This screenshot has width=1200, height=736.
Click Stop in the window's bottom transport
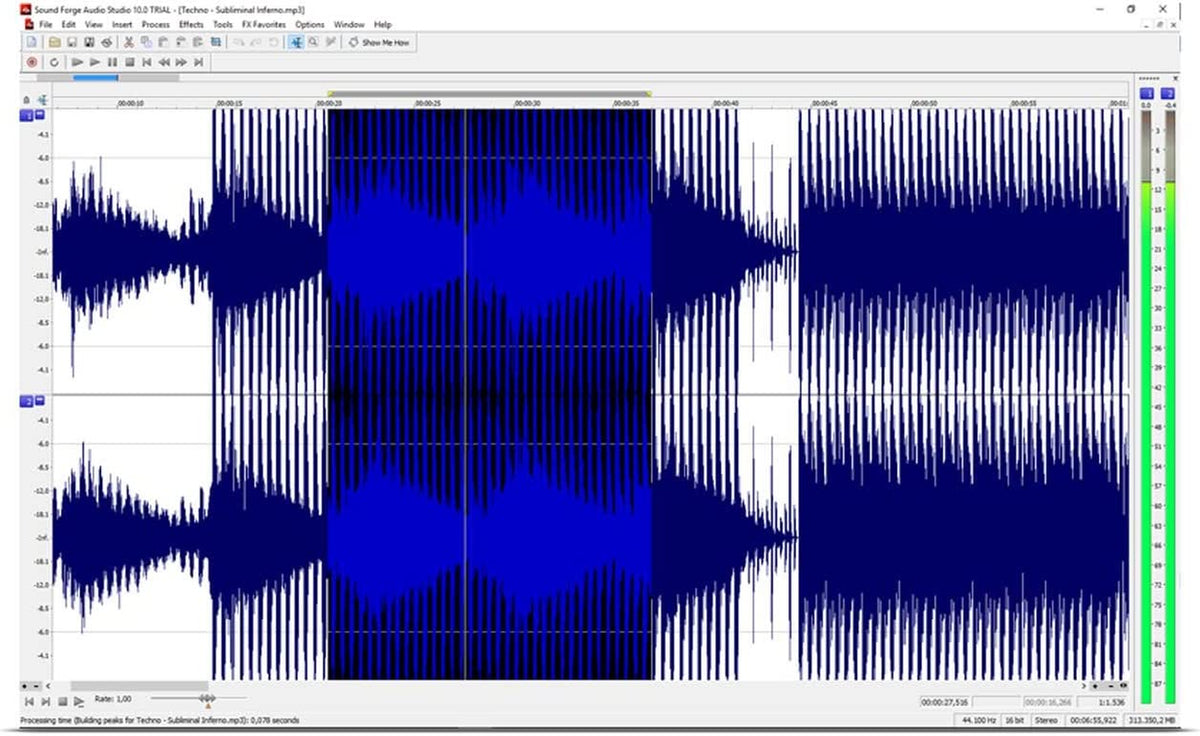pyautogui.click(x=63, y=702)
